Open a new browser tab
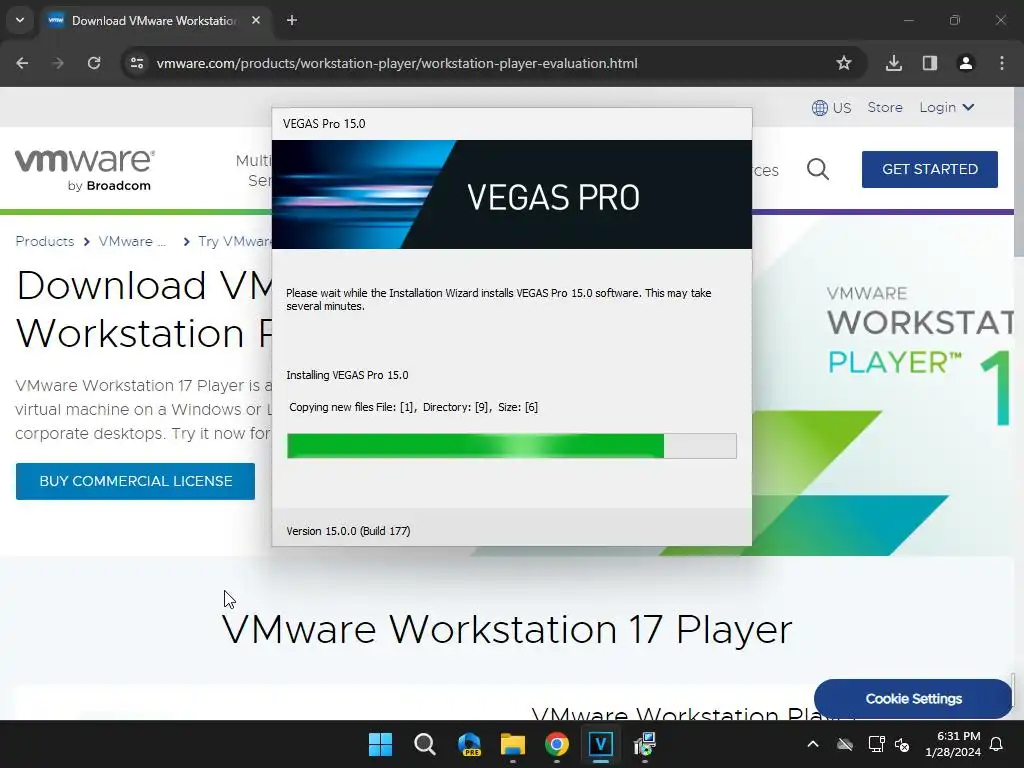Screen dimensions: 1024x768 pos(292,20)
